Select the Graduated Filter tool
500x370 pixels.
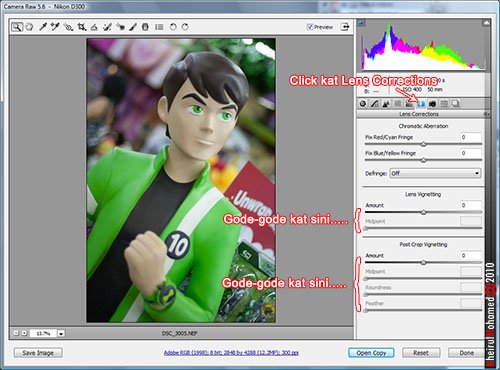point(145,27)
